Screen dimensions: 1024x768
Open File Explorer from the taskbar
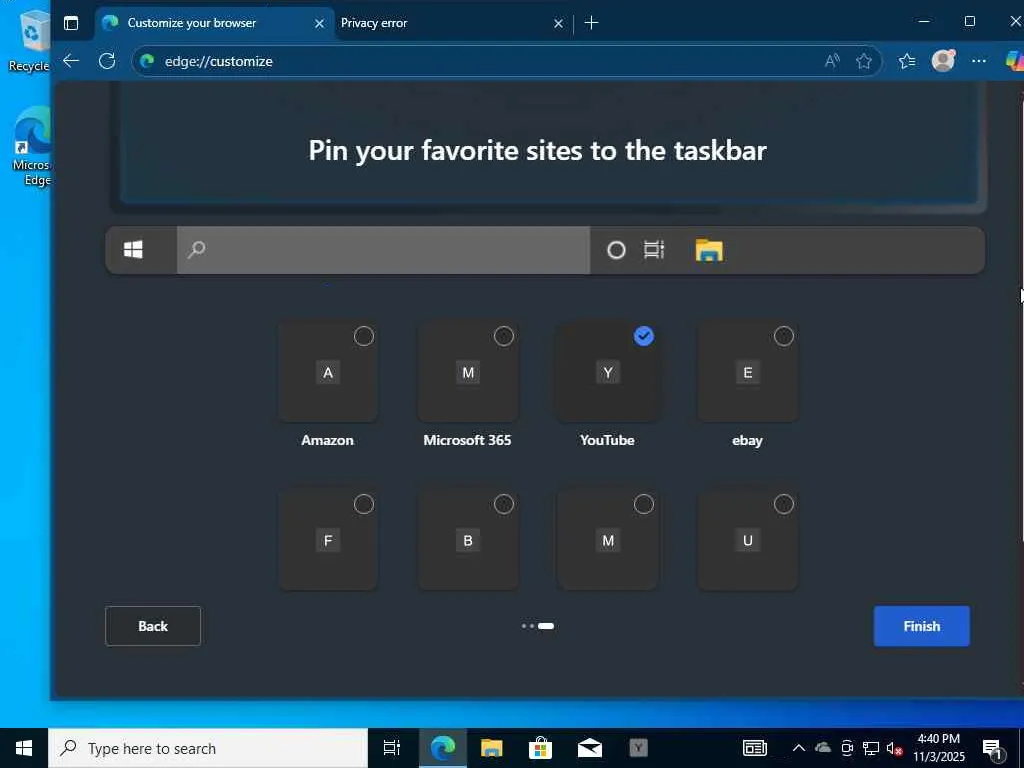[492, 748]
